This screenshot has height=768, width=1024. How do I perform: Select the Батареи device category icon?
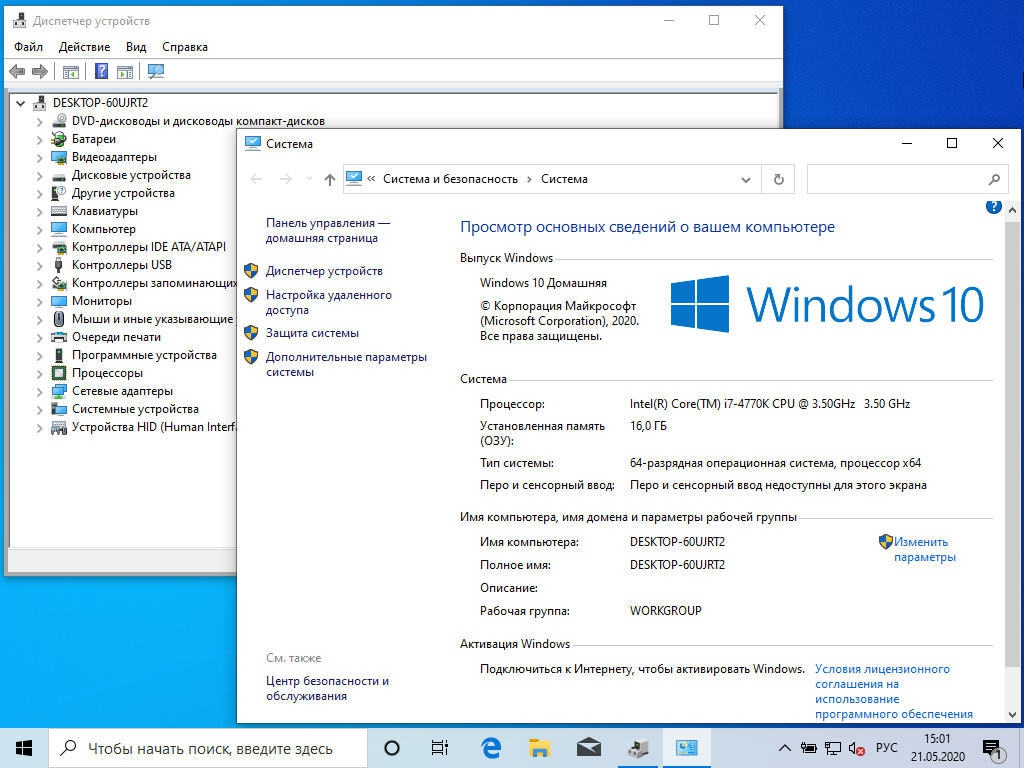click(x=59, y=139)
